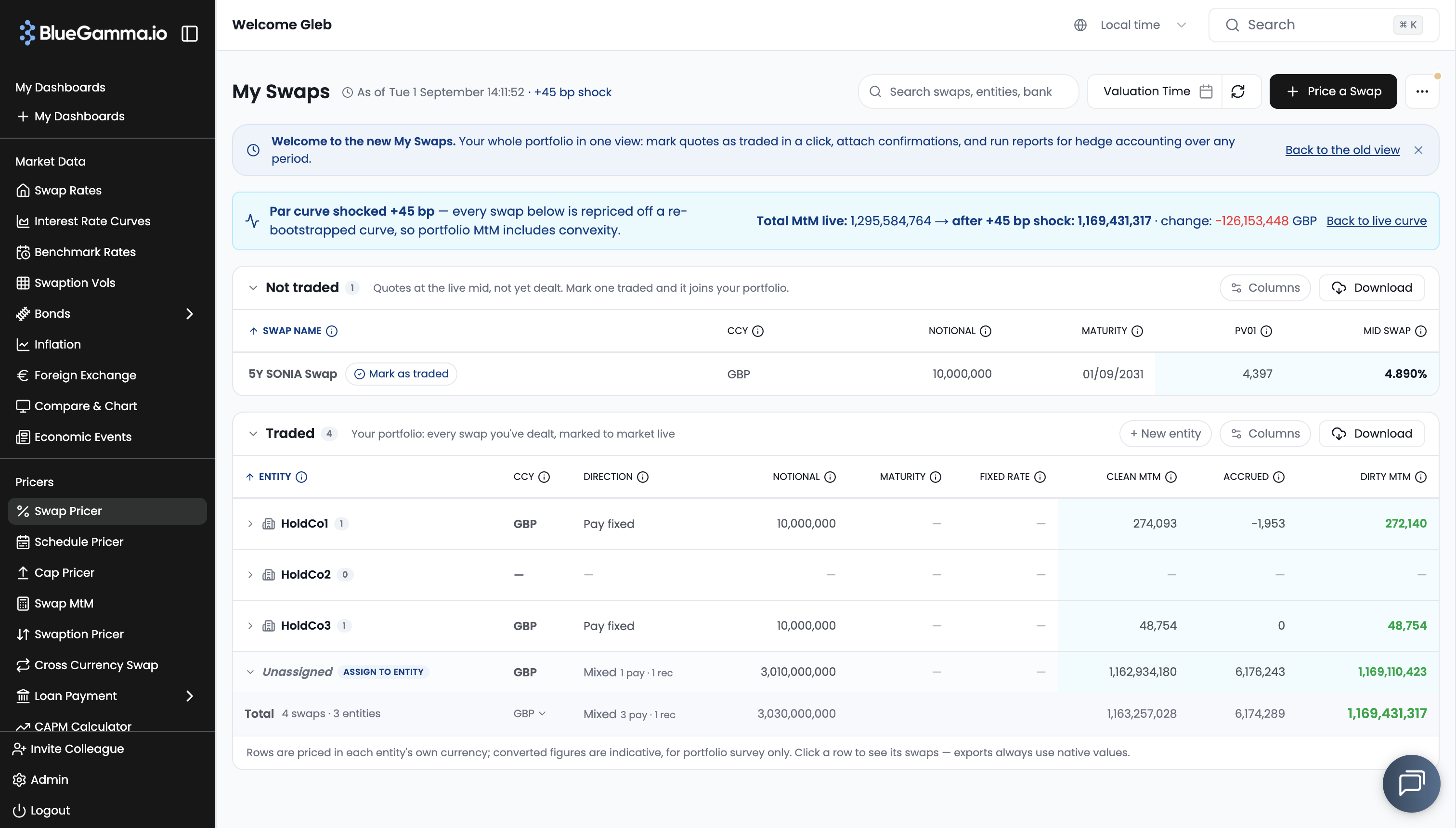
Task: Click the info icon next to Not traded MATURITY
Action: [1137, 331]
